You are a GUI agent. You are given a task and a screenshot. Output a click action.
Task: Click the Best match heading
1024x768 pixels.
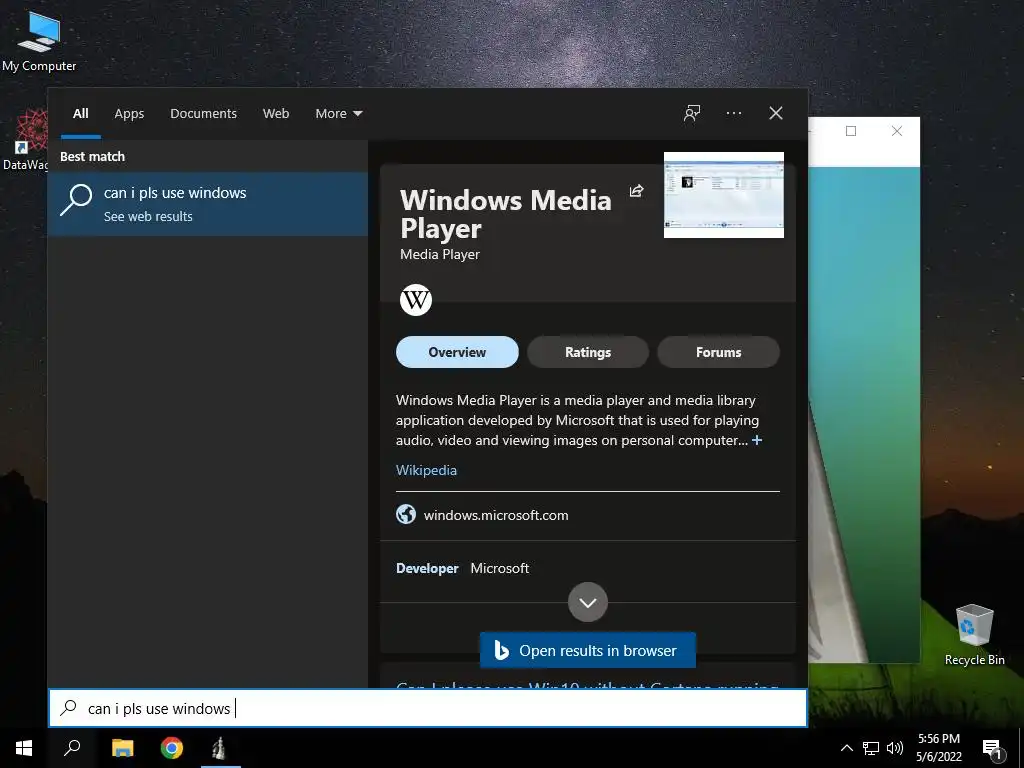pos(92,156)
